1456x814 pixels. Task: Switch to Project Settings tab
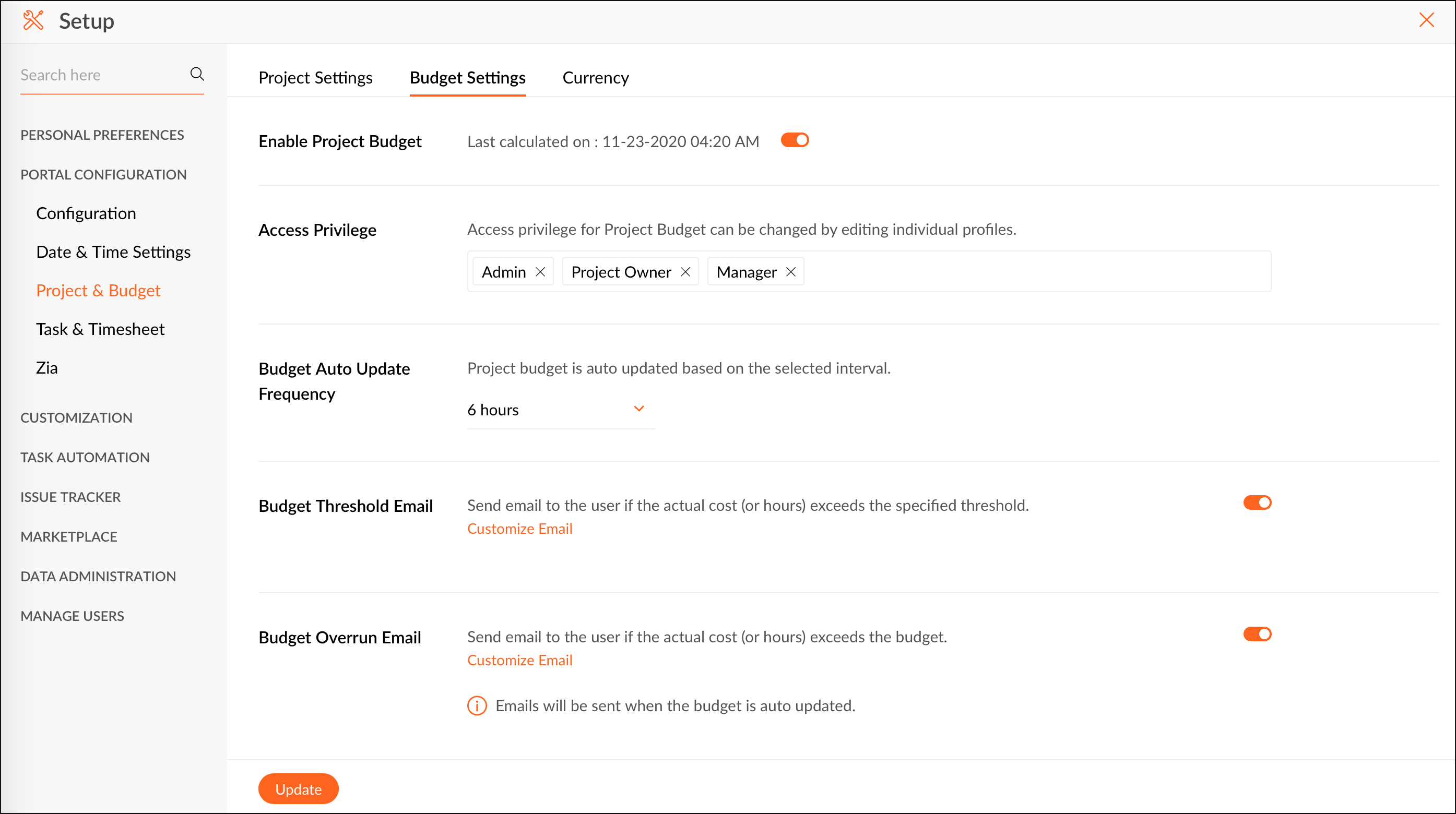click(315, 77)
